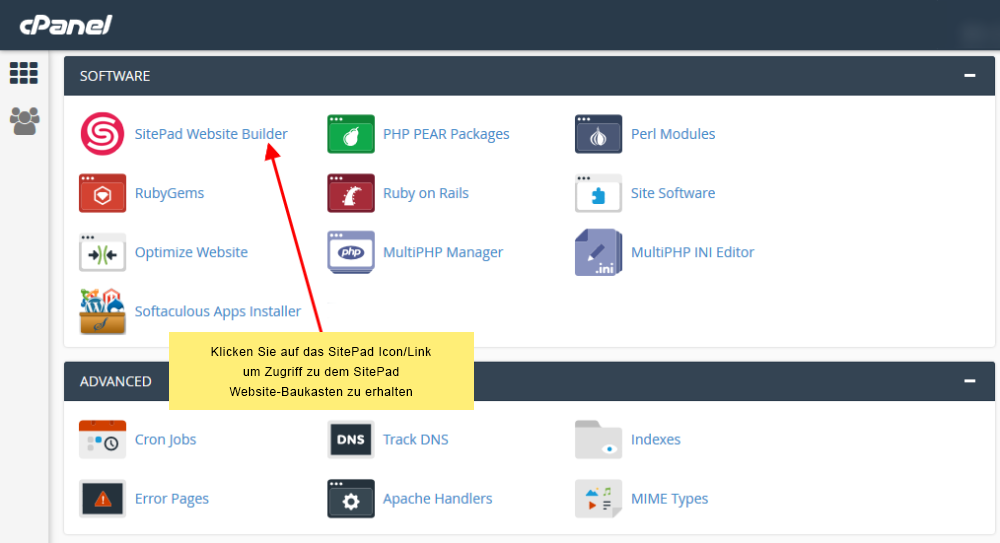This screenshot has width=1000, height=543.
Task: Click the PHP PEAR Packages pear icon
Action: click(x=351, y=134)
